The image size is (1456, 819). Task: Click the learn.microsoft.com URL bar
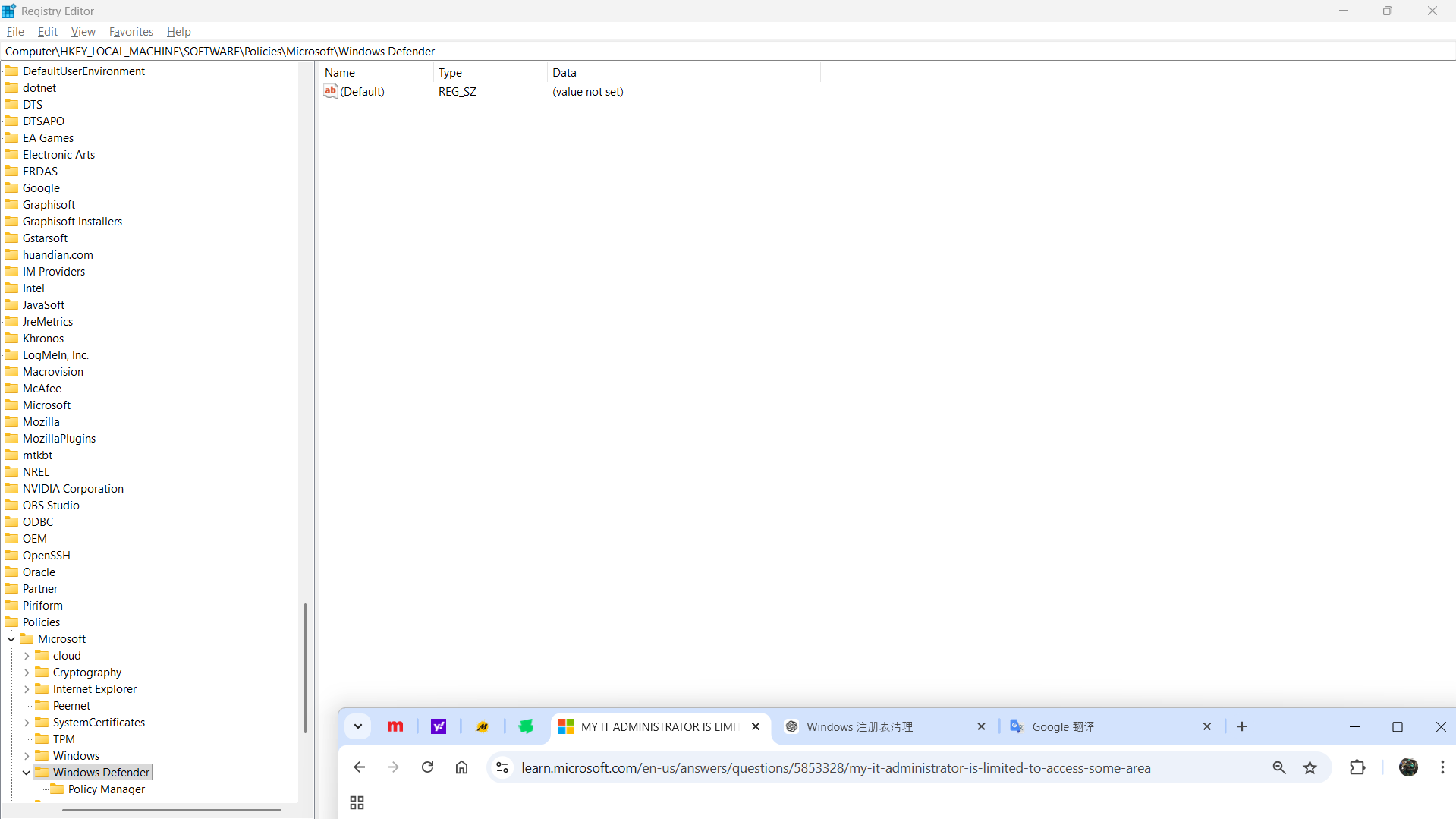tap(835, 768)
